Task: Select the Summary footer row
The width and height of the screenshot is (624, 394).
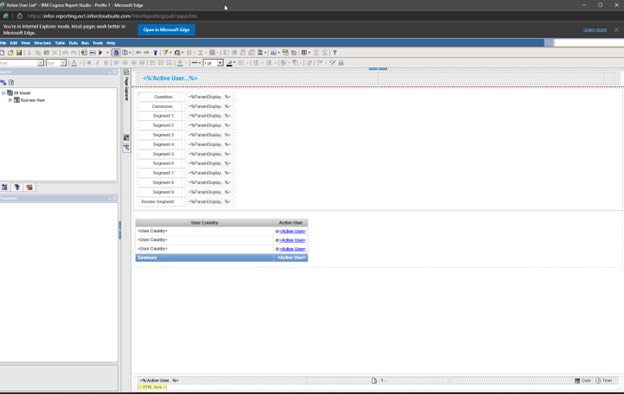Action: click(222, 258)
